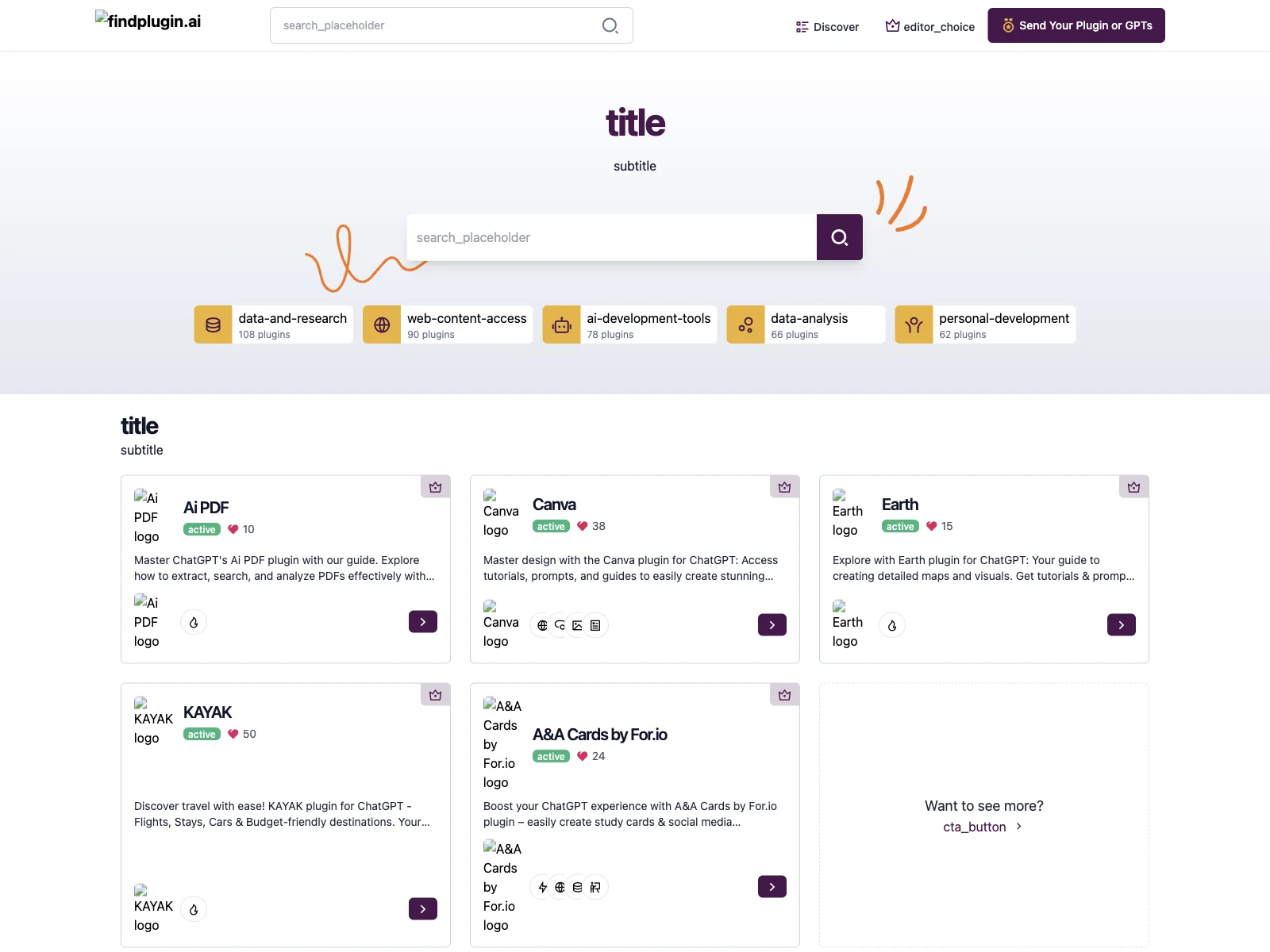Click the Ai PDF card description text
This screenshot has width=1270, height=952.
point(285,568)
